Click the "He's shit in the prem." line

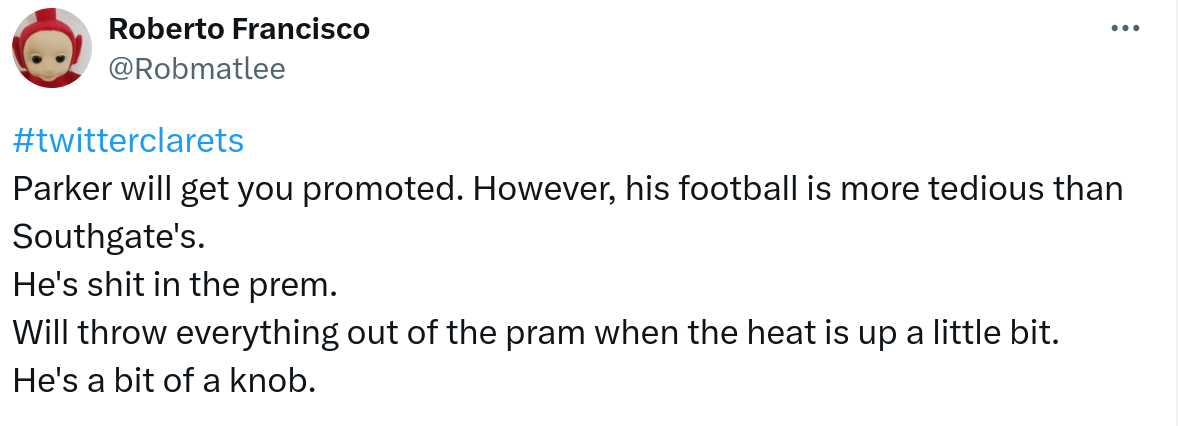click(x=176, y=285)
